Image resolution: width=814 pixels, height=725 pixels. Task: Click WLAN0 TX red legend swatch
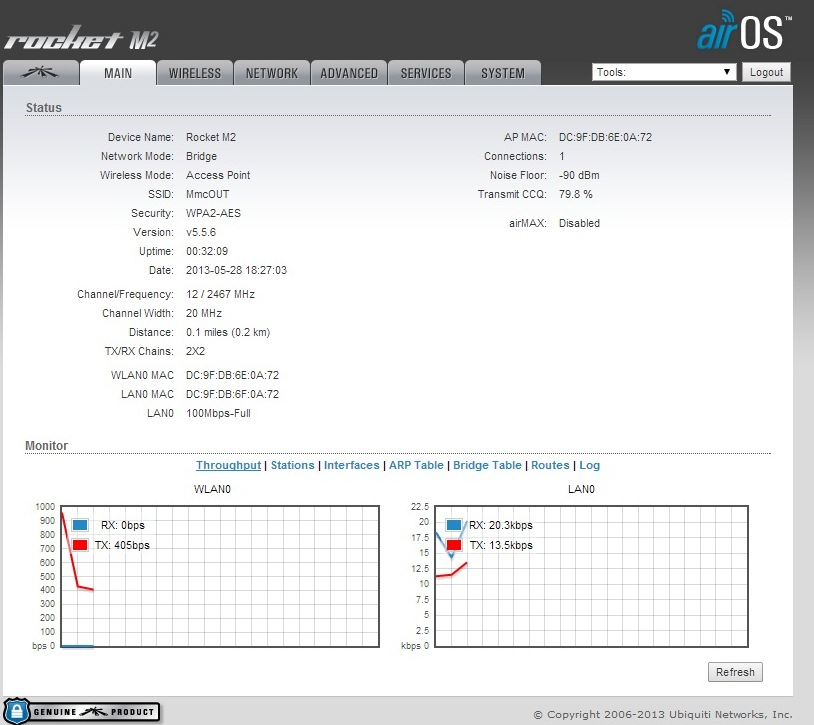(x=80, y=545)
